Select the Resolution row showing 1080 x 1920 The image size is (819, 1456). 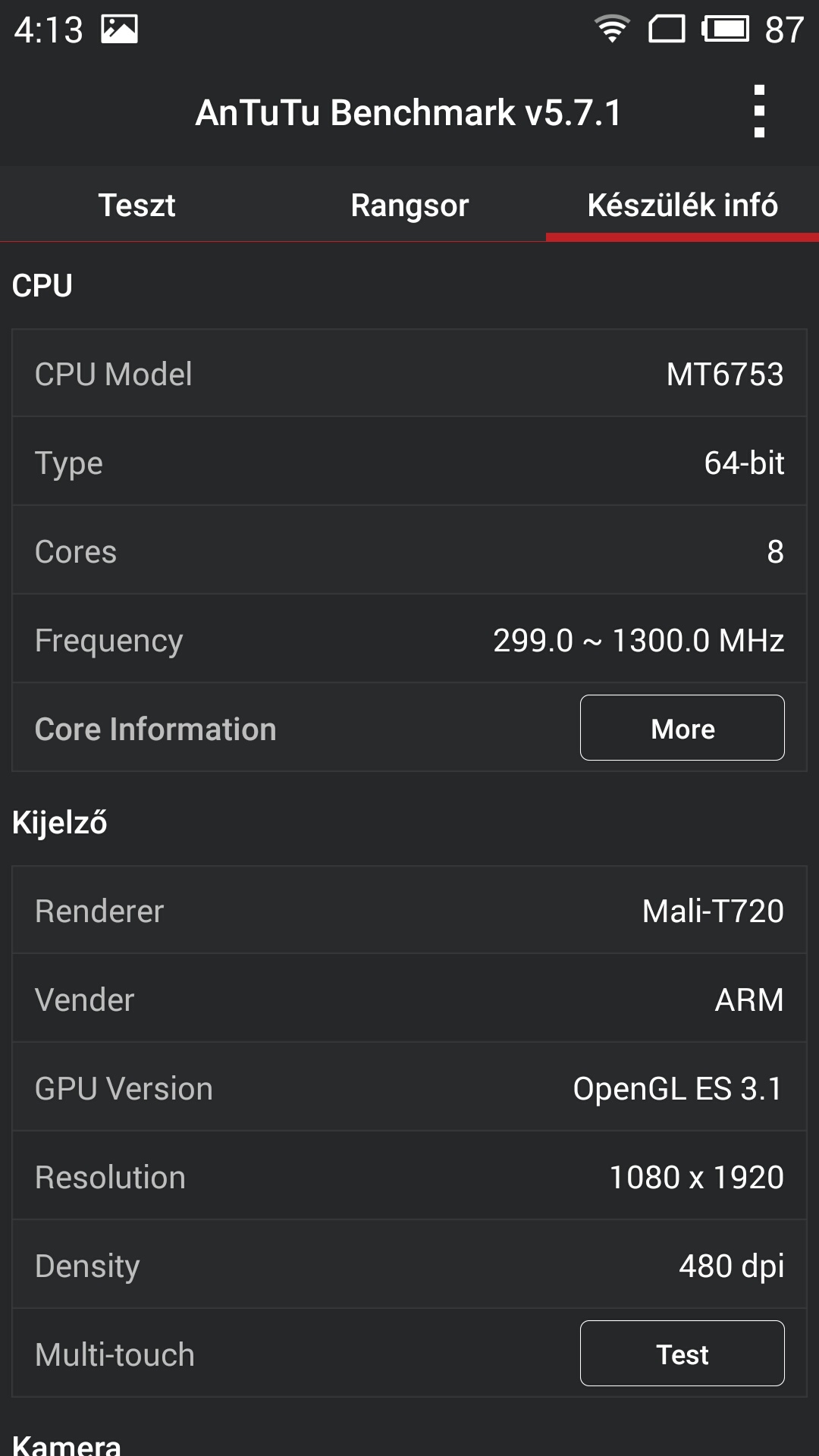click(409, 1176)
